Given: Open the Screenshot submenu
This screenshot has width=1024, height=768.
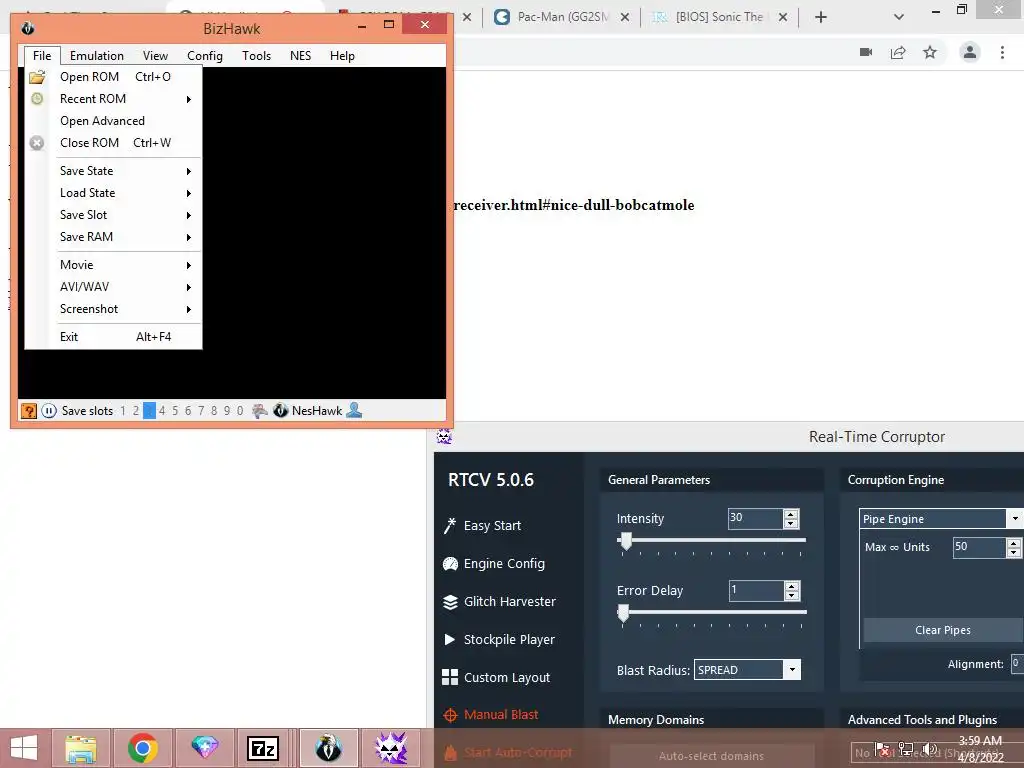Looking at the screenshot, I should tap(114, 309).
